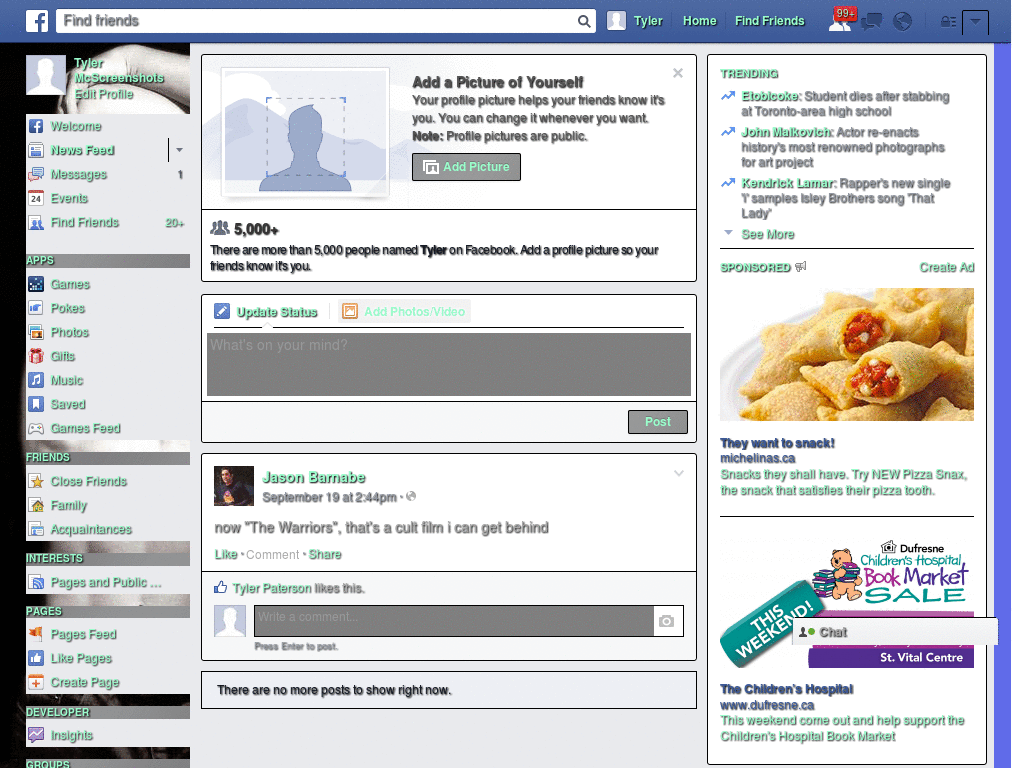Expand See More trending topics
The width and height of the screenshot is (1024, 768).
tap(767, 234)
